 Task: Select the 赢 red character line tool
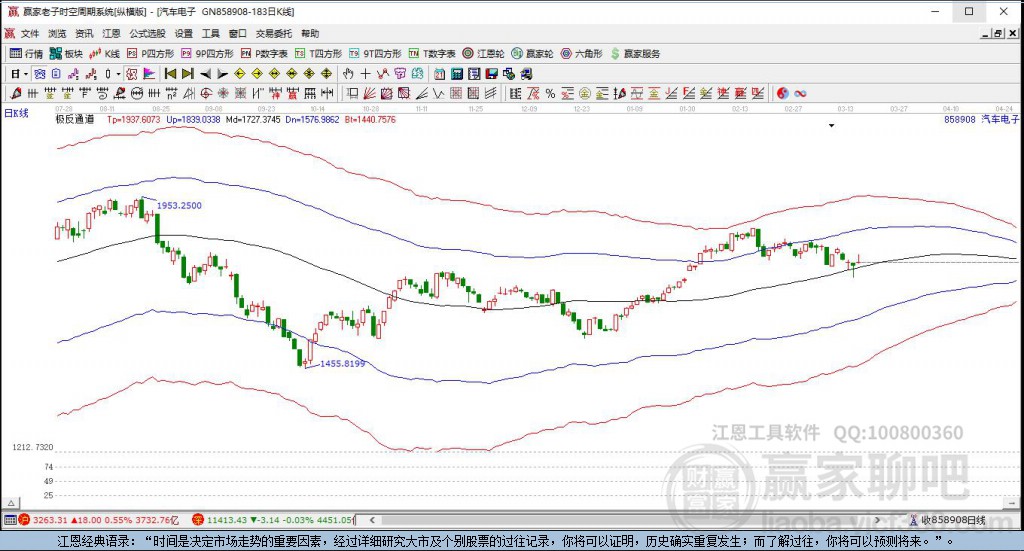[x=292, y=93]
